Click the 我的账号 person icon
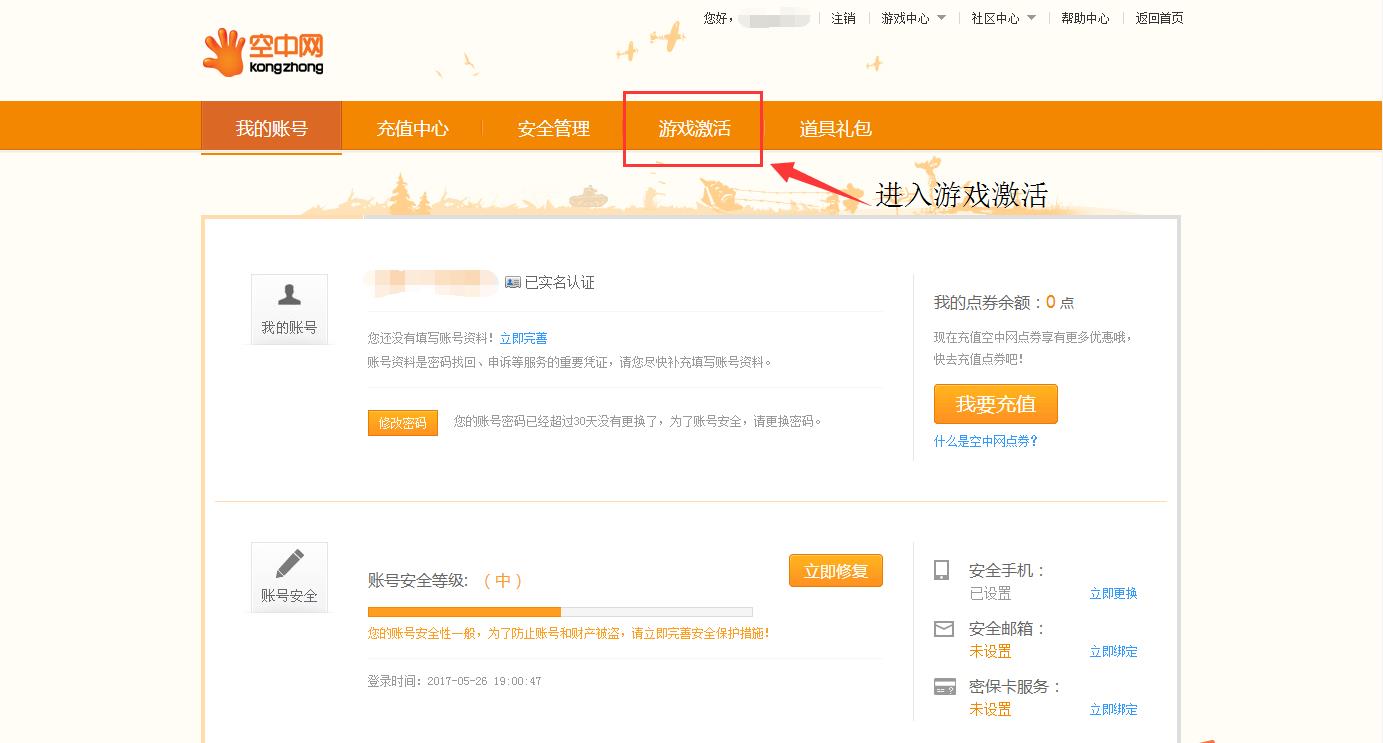 [289, 295]
